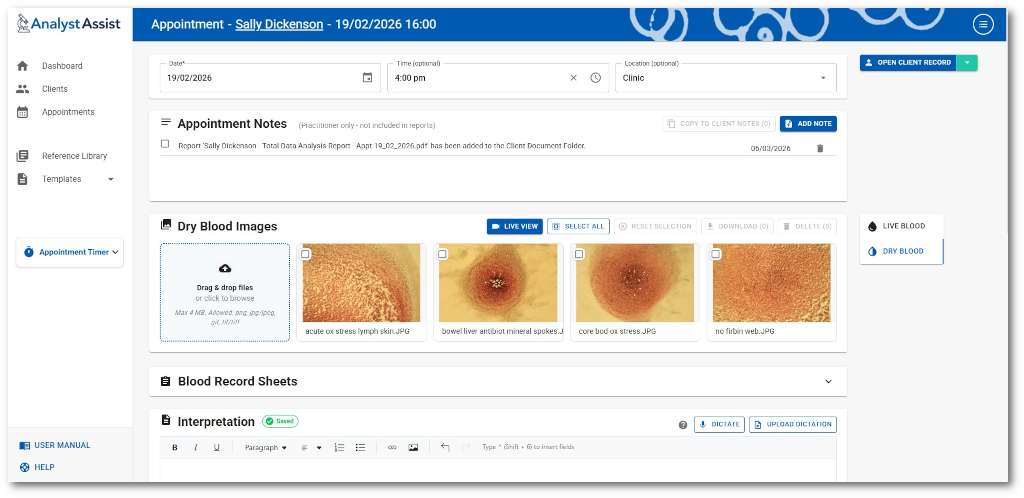This screenshot has width=1024, height=498.
Task: Click the Interpretation help question mark icon
Action: (683, 425)
